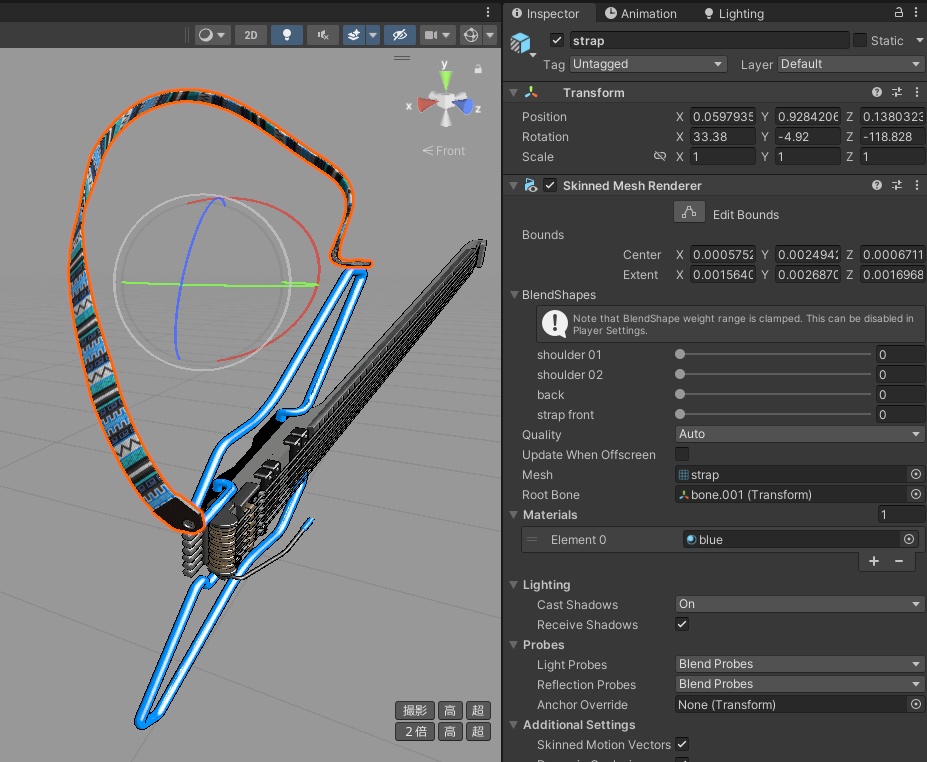Toggle scale constrained proportions link icon

point(659,157)
